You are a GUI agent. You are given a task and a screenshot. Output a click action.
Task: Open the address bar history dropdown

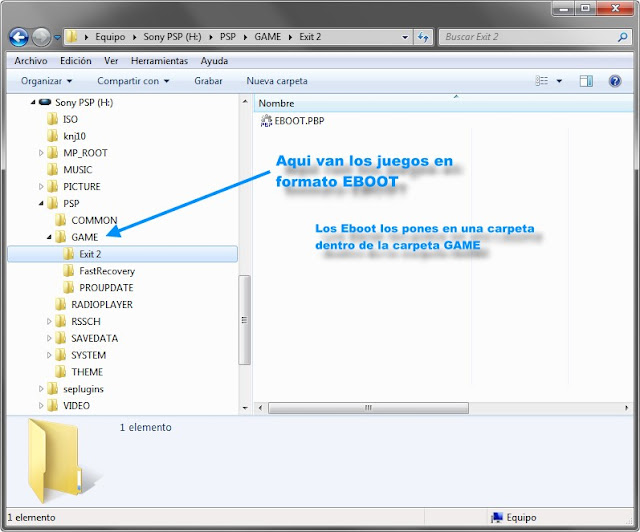(x=405, y=37)
